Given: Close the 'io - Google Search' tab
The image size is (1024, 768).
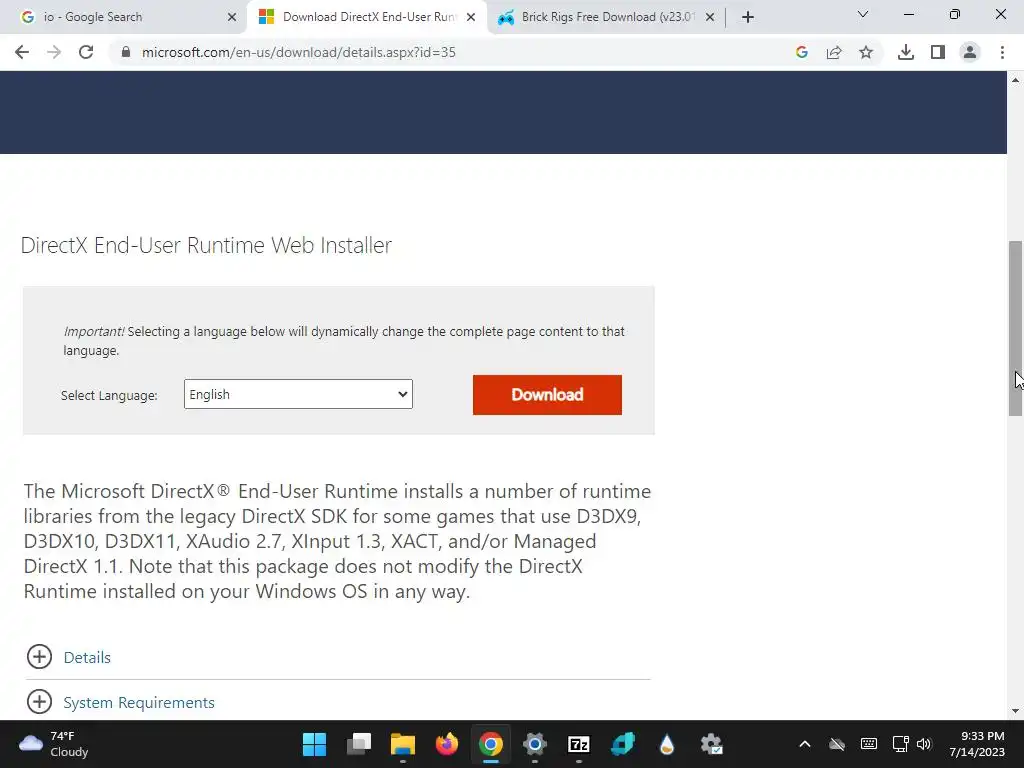Looking at the screenshot, I should [x=232, y=17].
